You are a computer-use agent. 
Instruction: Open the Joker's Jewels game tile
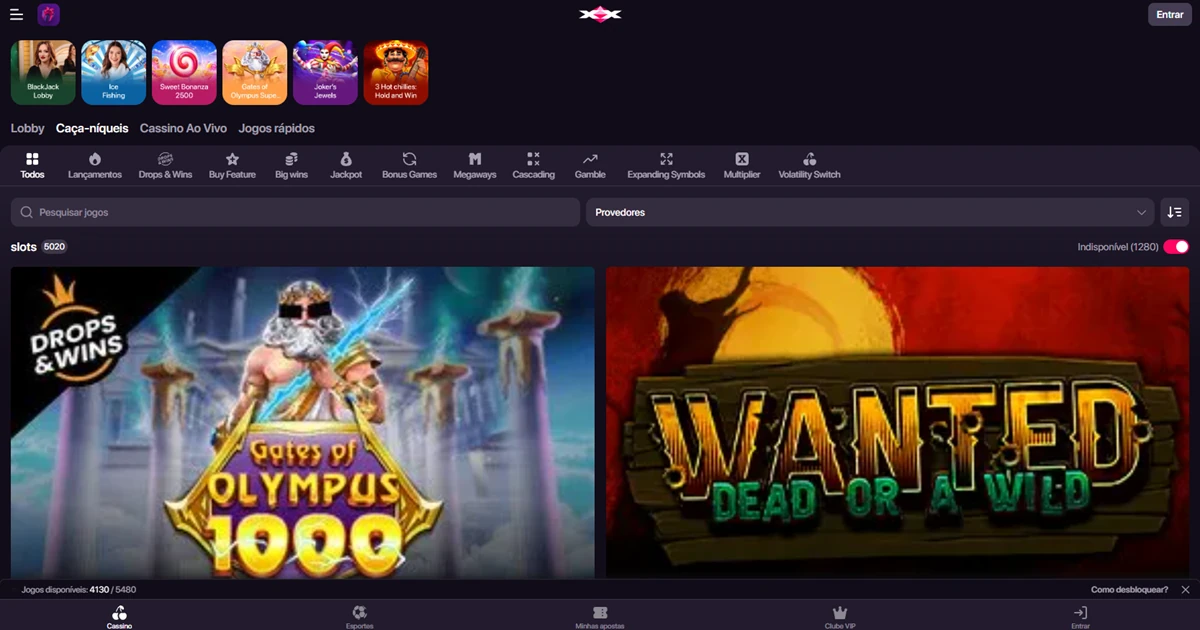325,73
